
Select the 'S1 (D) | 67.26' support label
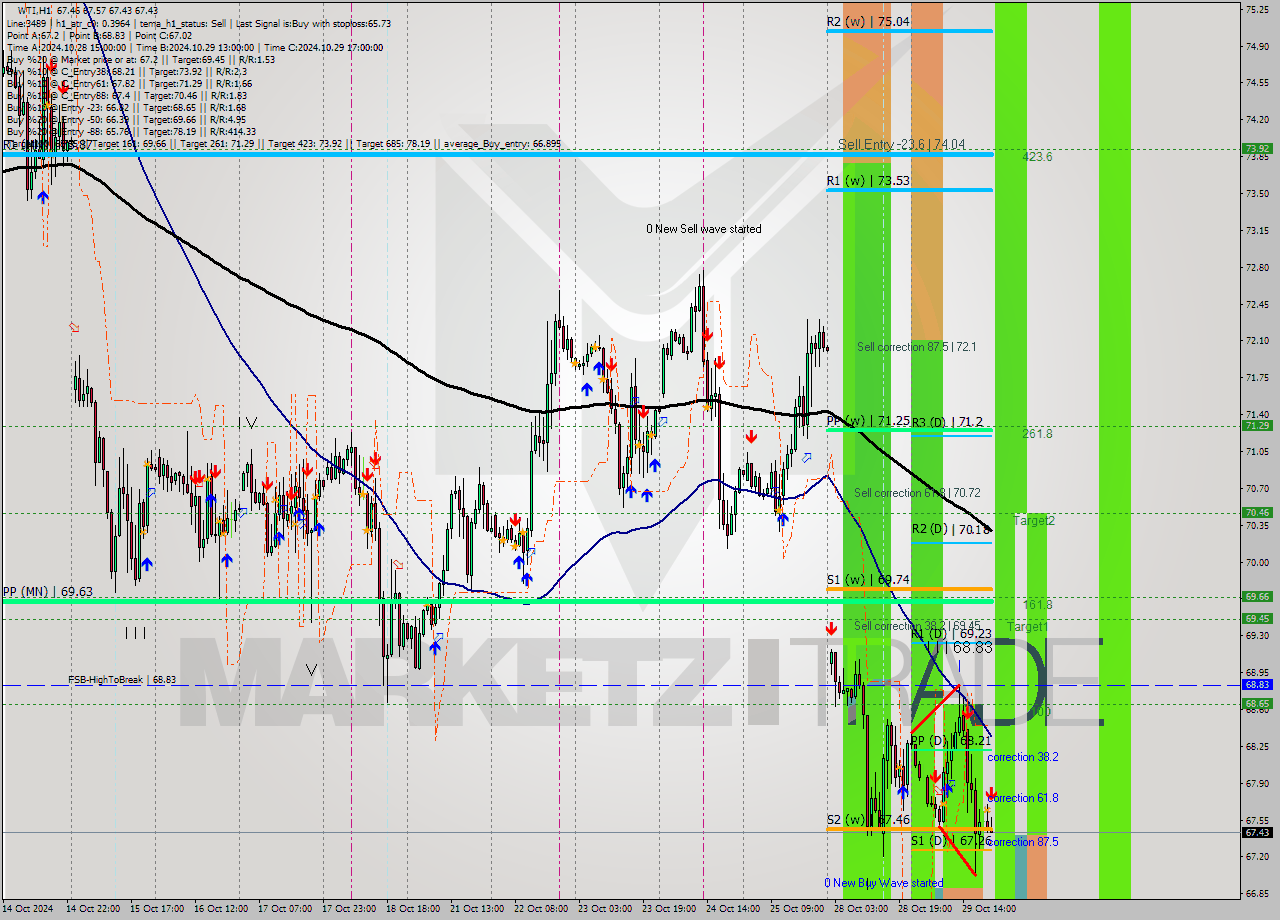click(x=950, y=841)
